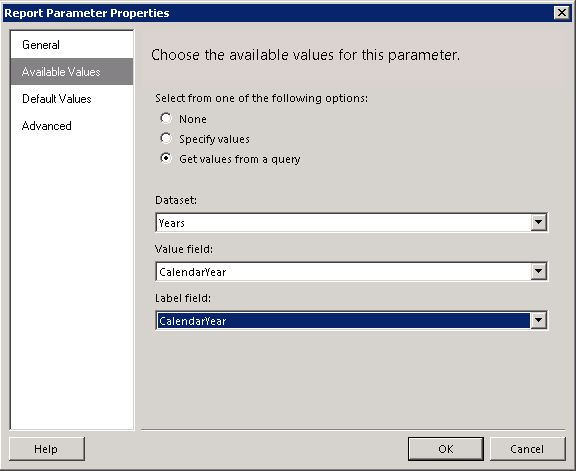Viewport: 576px width, 471px height.
Task: Click the None option label text
Action: point(192,119)
